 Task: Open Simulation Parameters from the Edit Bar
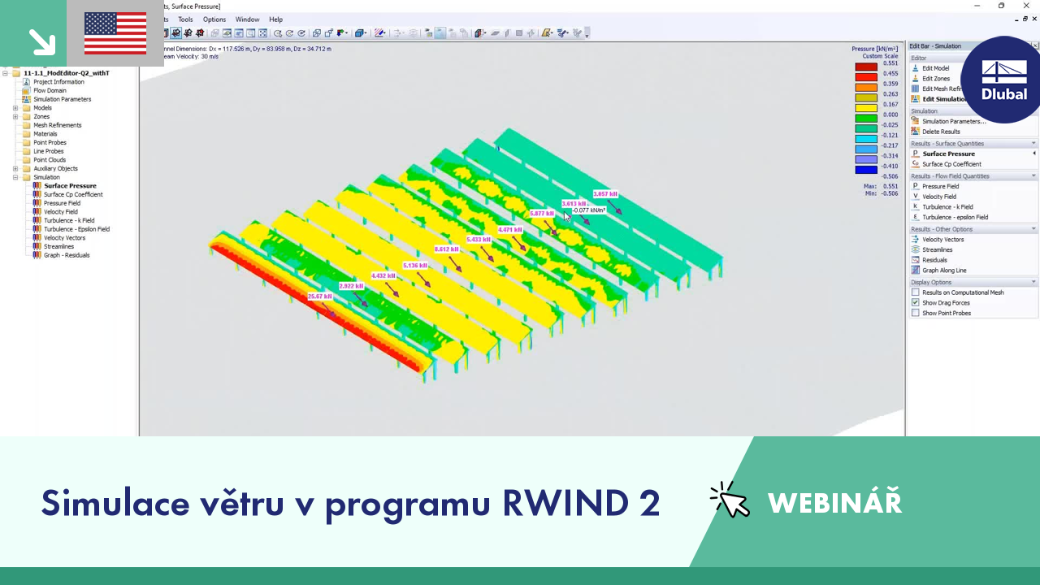tap(953, 121)
